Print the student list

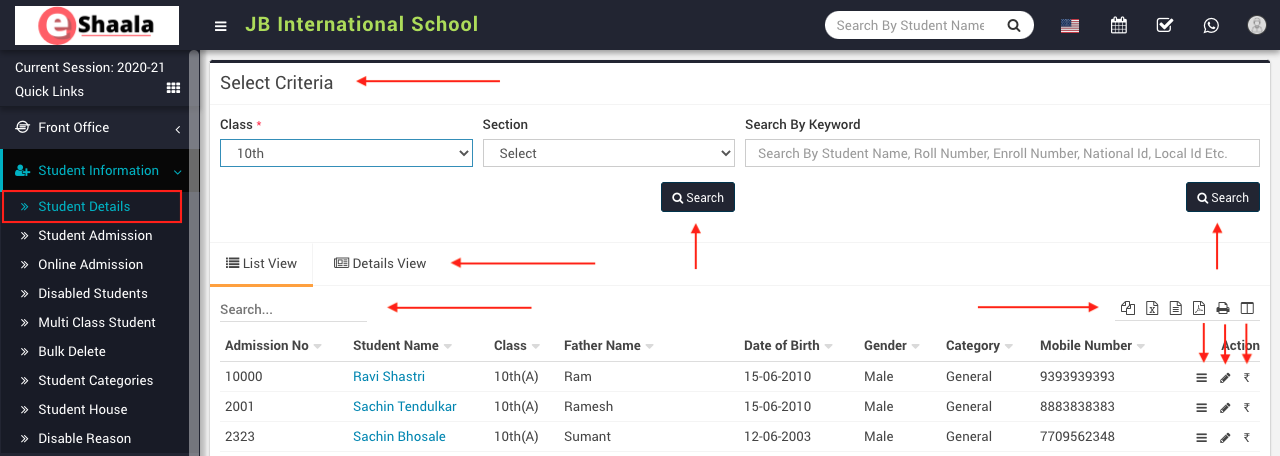(1222, 308)
